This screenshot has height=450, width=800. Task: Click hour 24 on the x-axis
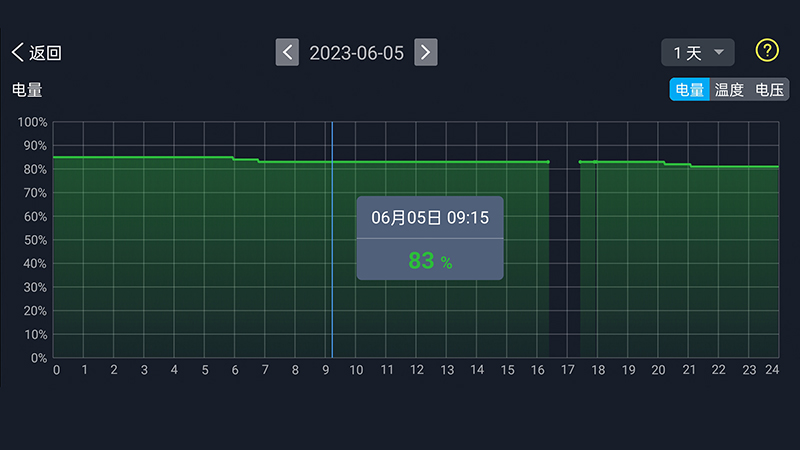coord(772,370)
